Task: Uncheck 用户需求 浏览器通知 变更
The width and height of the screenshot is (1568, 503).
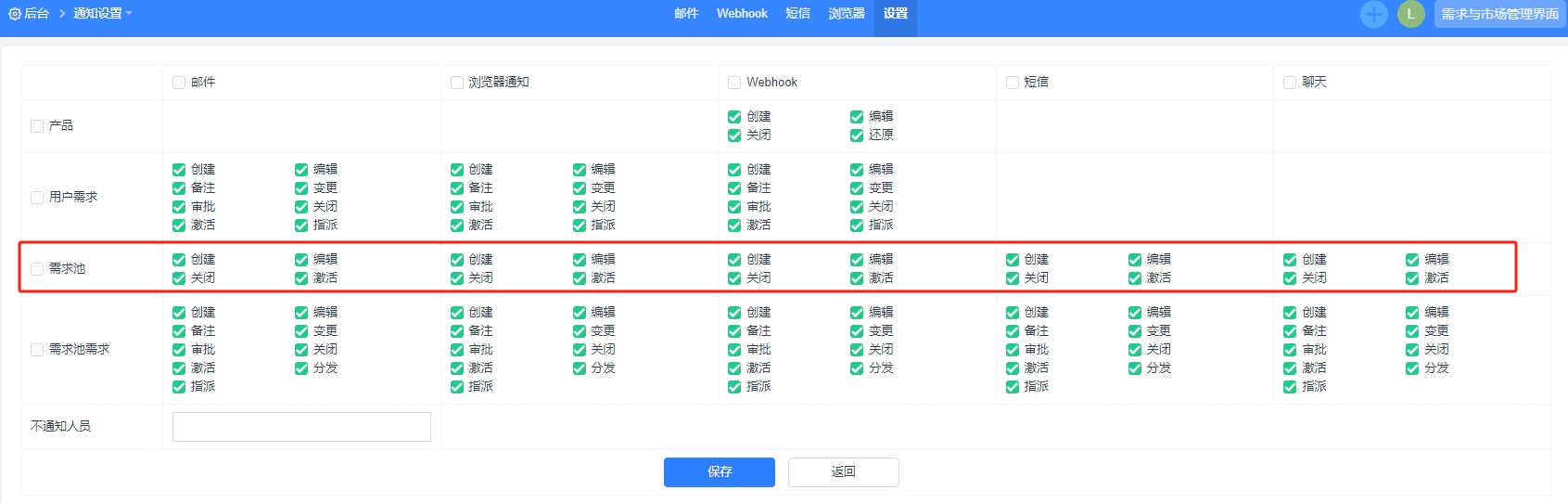Action: [x=580, y=188]
